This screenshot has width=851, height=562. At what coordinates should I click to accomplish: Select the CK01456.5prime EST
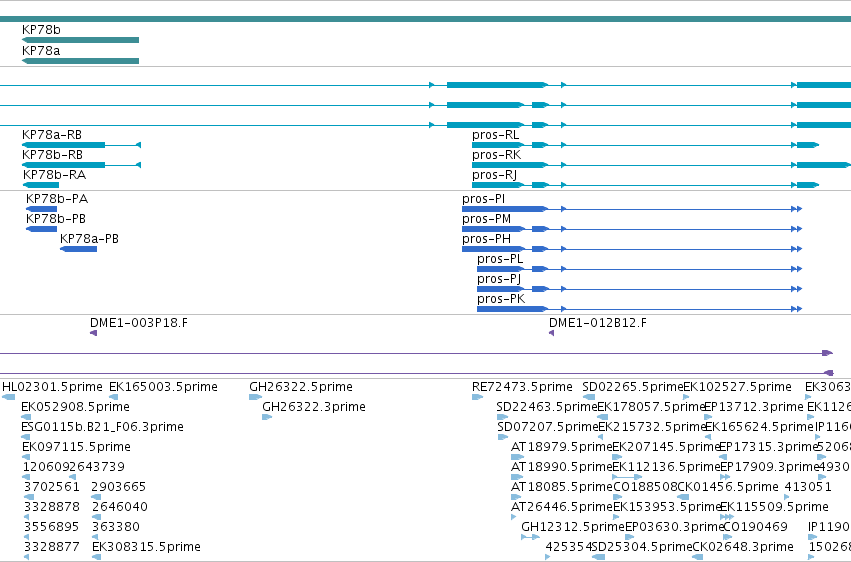click(683, 497)
